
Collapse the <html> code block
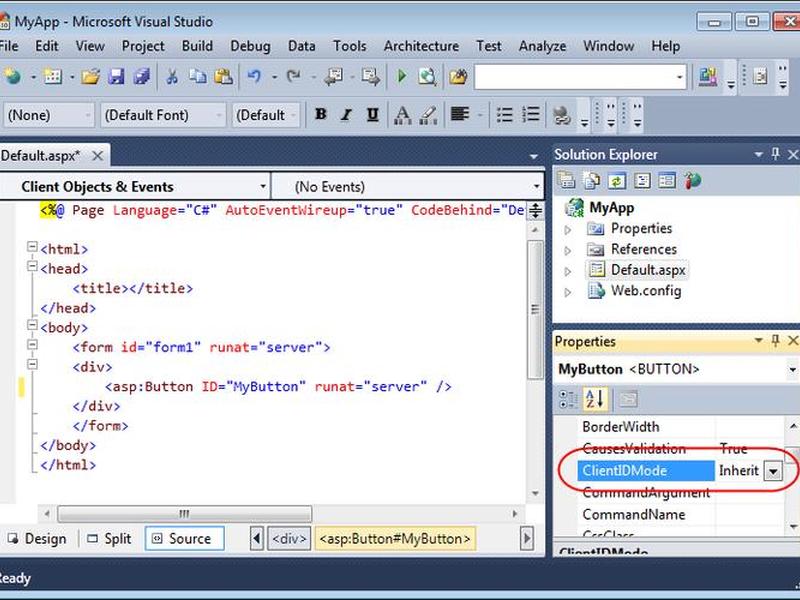[x=32, y=247]
